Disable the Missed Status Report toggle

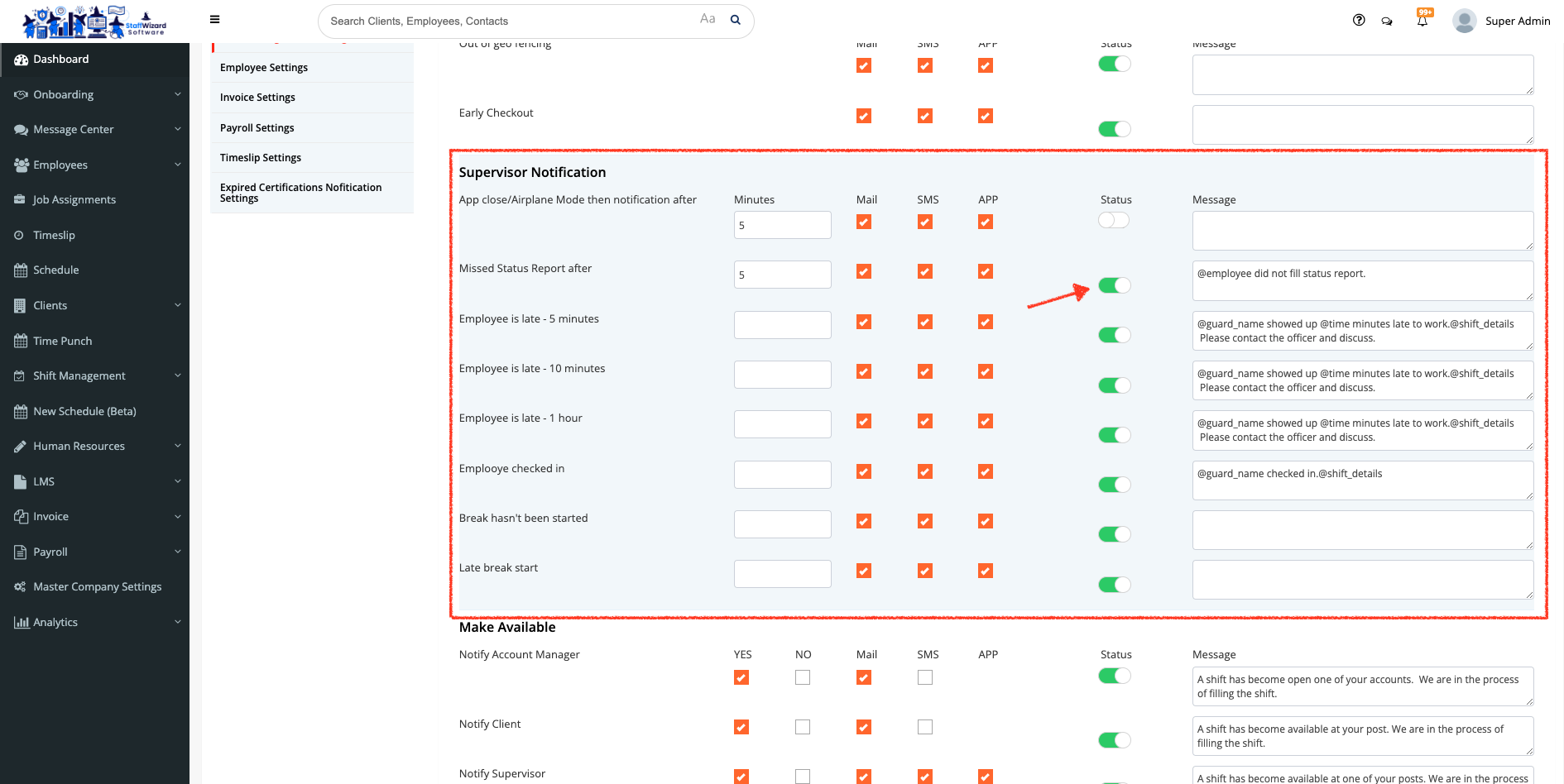[x=1114, y=285]
